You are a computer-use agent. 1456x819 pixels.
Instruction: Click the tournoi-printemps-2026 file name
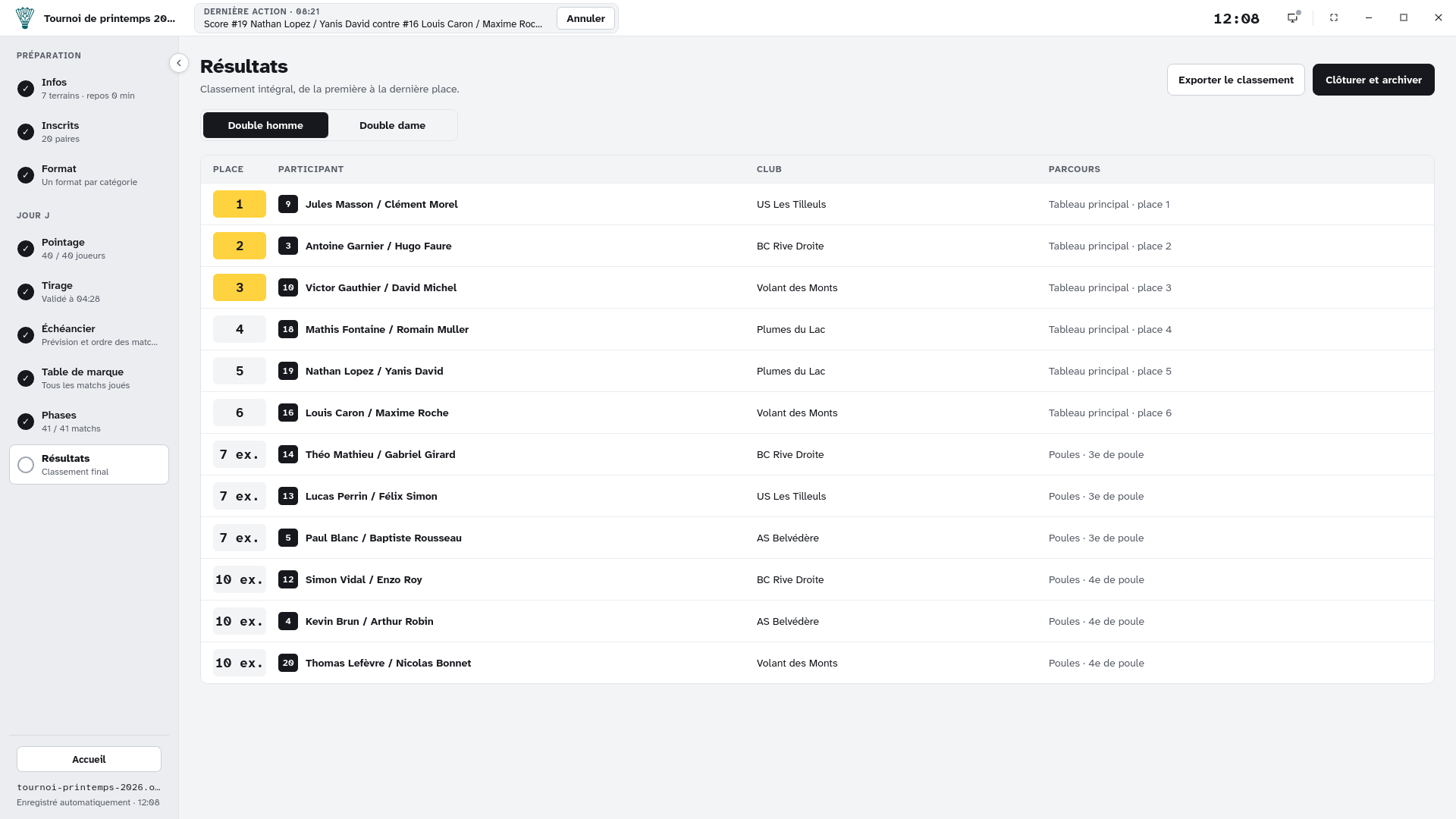click(x=89, y=787)
